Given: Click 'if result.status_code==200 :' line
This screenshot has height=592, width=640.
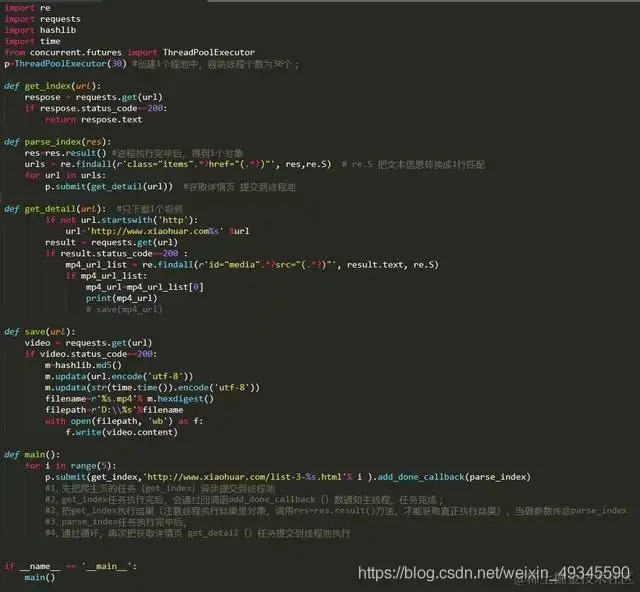Looking at the screenshot, I should (116, 254).
